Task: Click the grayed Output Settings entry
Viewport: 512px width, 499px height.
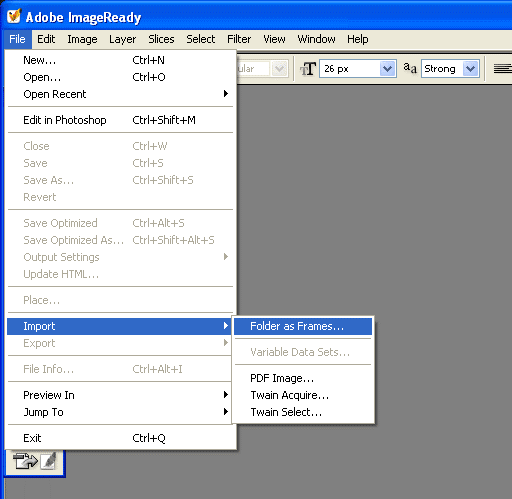Action: click(120, 257)
